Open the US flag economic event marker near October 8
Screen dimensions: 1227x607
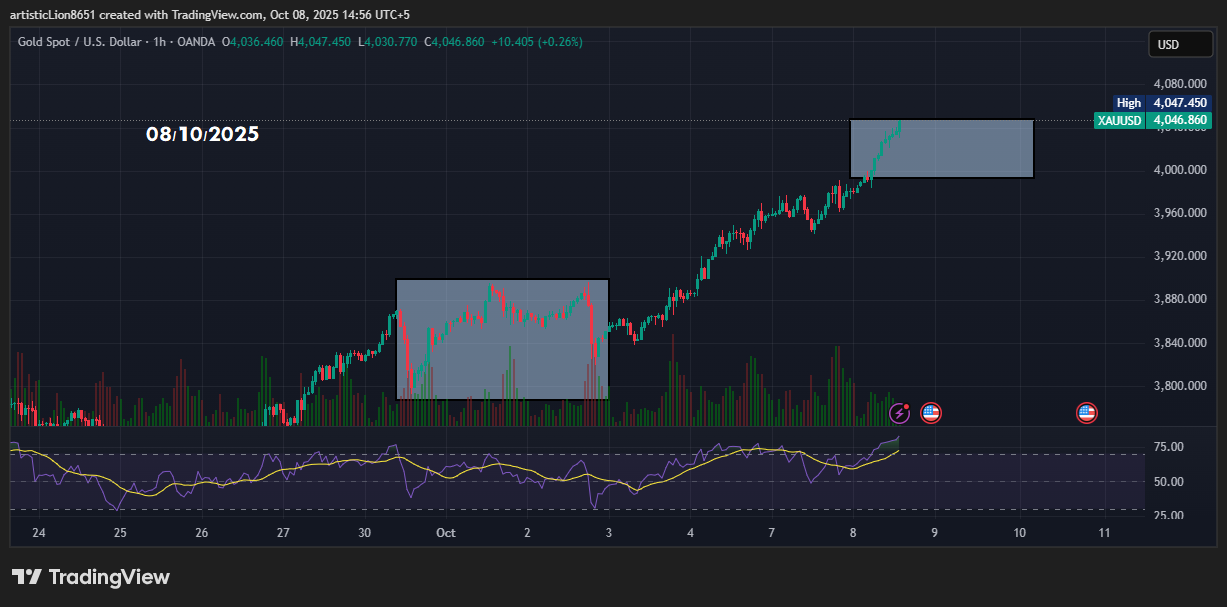click(931, 412)
